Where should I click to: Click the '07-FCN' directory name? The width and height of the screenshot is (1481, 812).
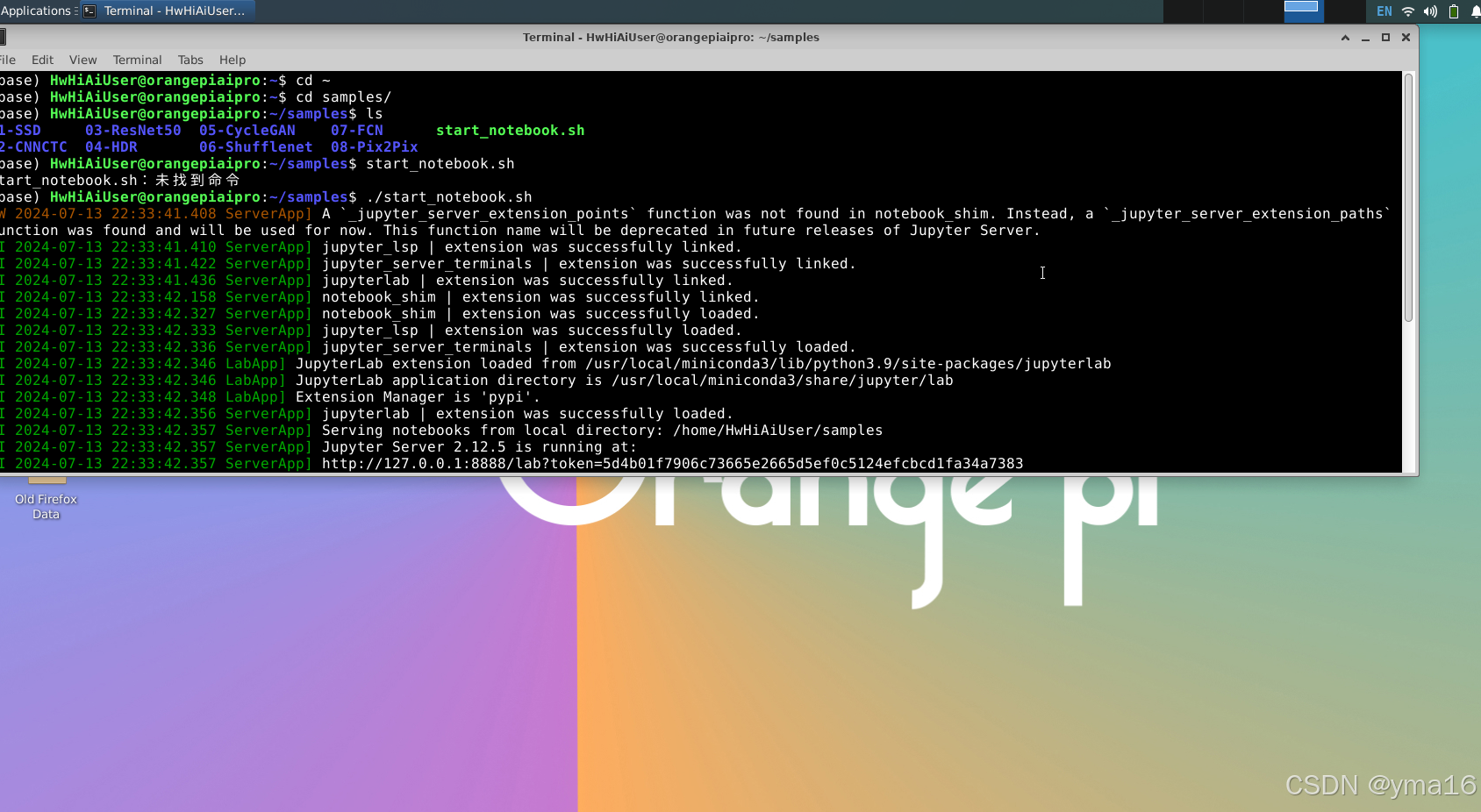(x=356, y=131)
